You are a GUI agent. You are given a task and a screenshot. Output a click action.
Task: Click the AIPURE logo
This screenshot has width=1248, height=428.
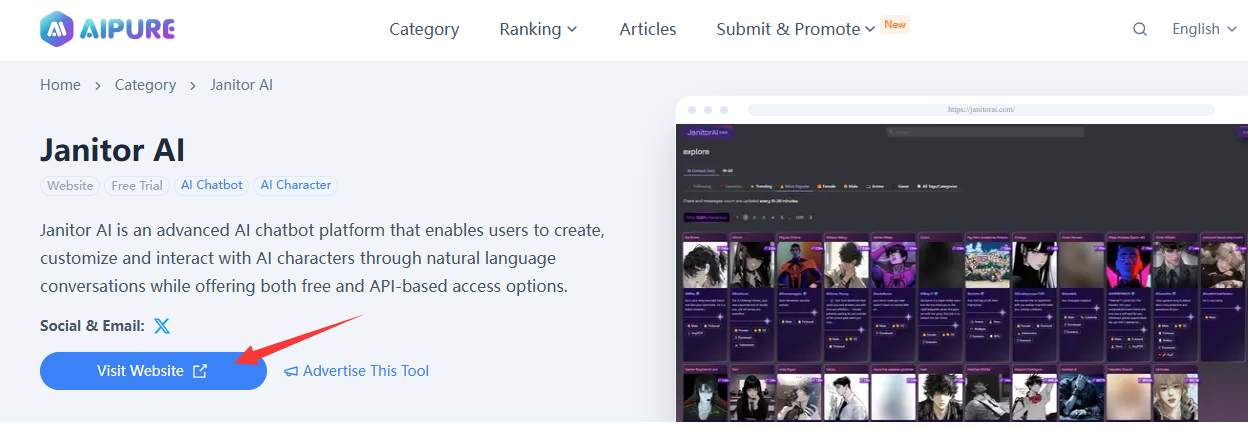pos(108,29)
